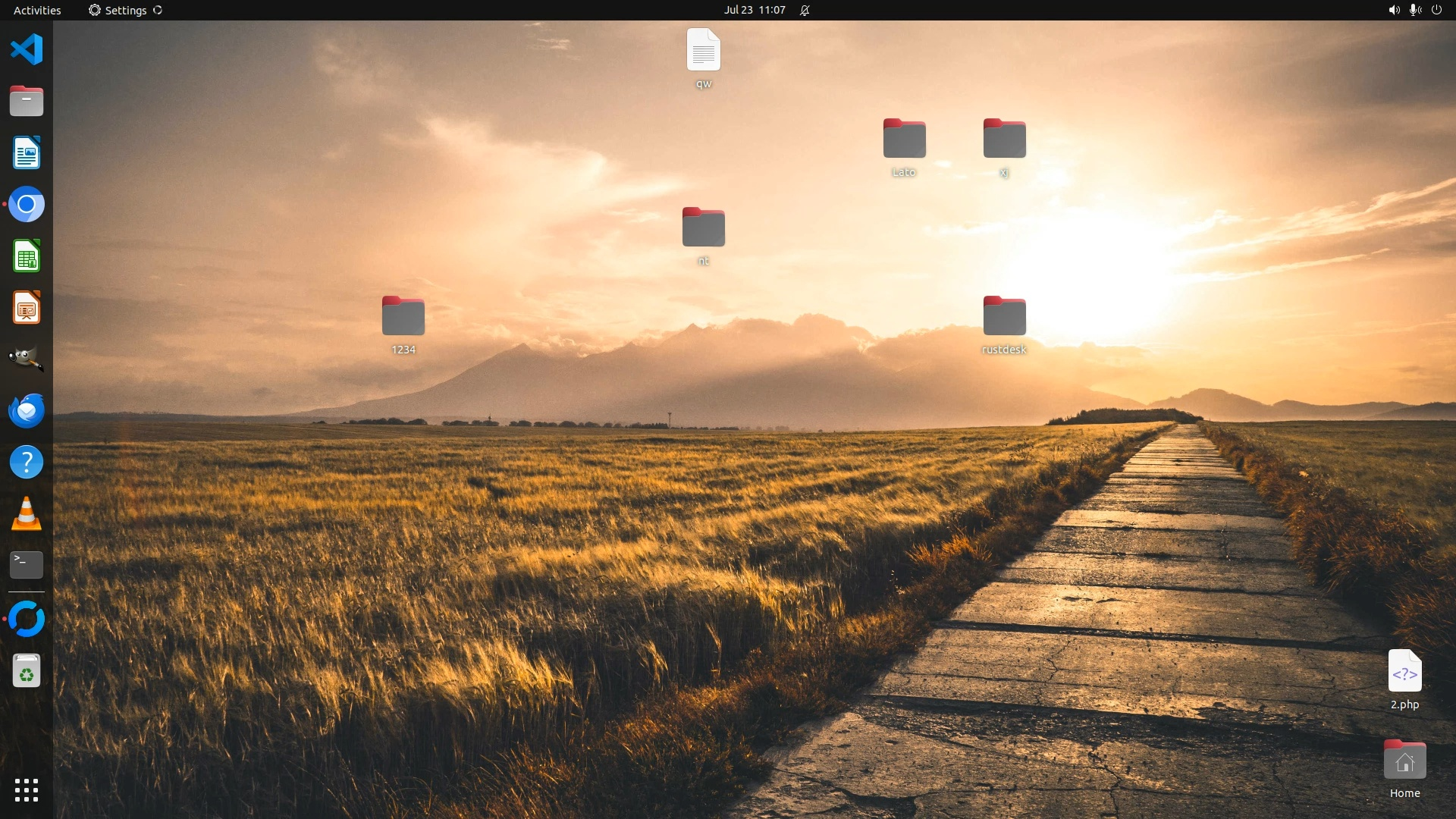Launch the Files manager dock icon

[27, 102]
